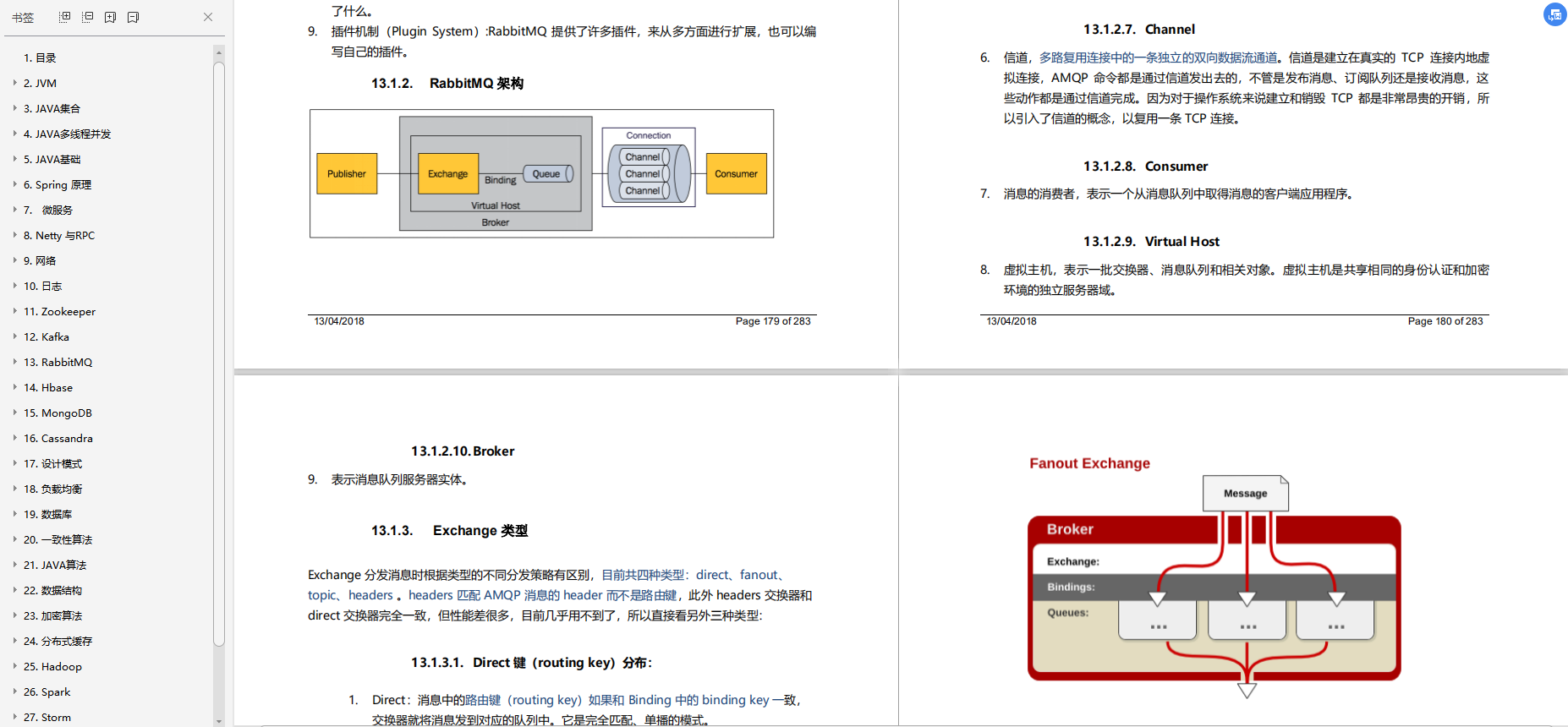Image resolution: width=1568 pixels, height=727 pixels.
Task: Open the '23. 加密算法' bookmark
Action: click(53, 615)
